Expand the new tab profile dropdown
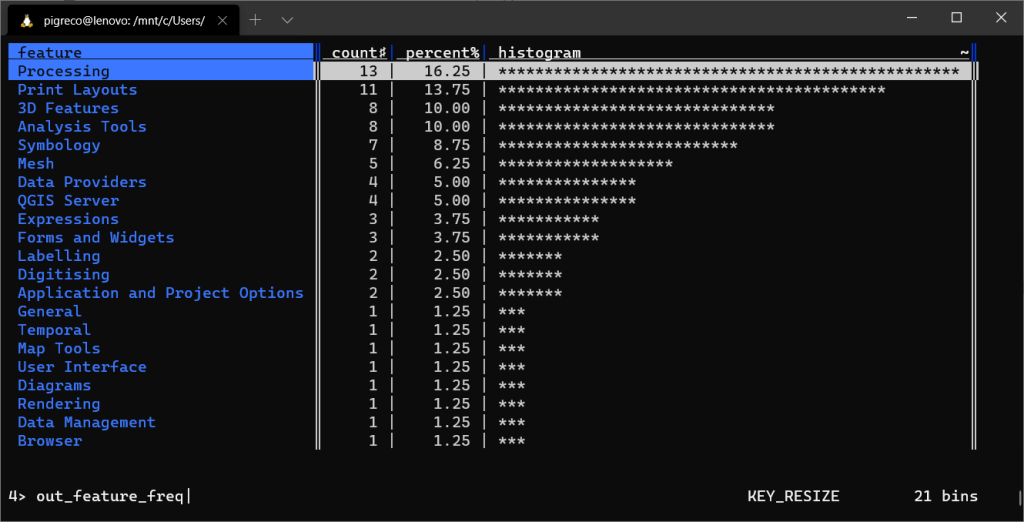Image resolution: width=1024 pixels, height=522 pixels. pos(287,20)
